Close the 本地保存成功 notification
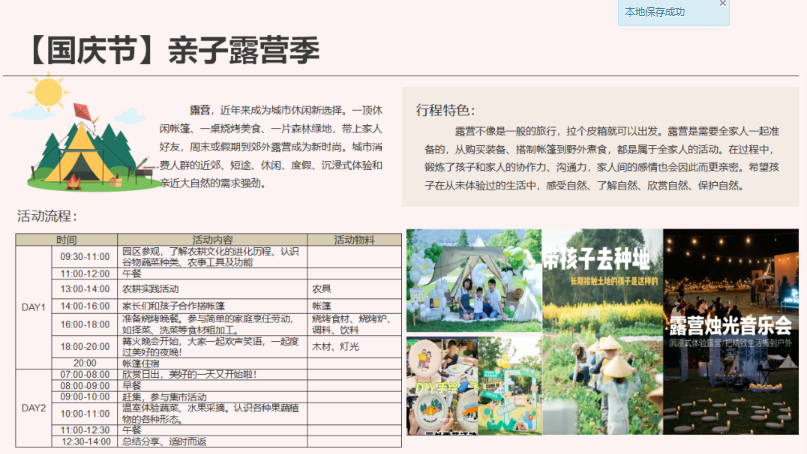This screenshot has width=807, height=454. click(x=723, y=4)
